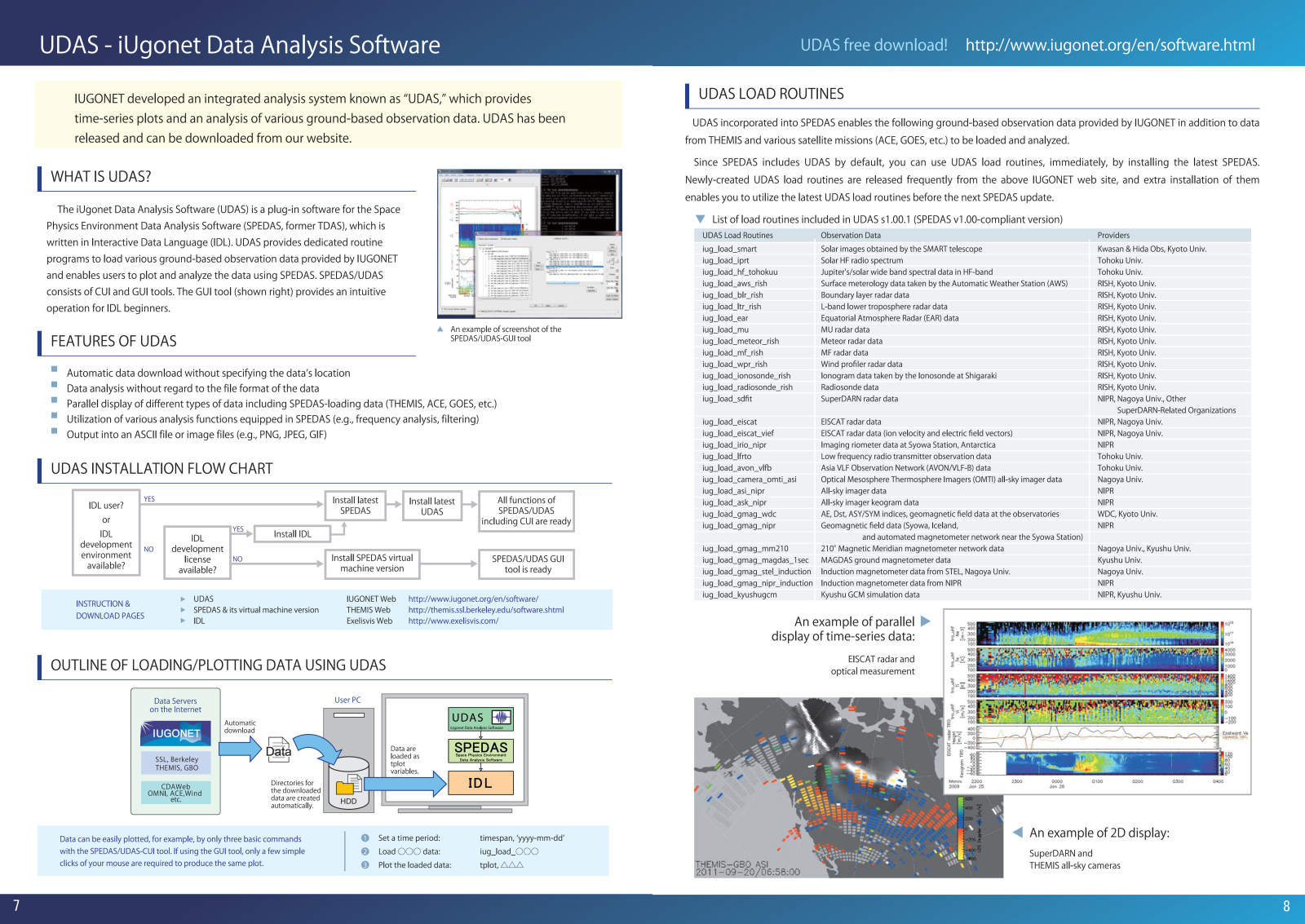Click 'UDAS INSTALLATION FLOW CHART' heading
Image resolution: width=1305 pixels, height=924 pixels.
(161, 469)
